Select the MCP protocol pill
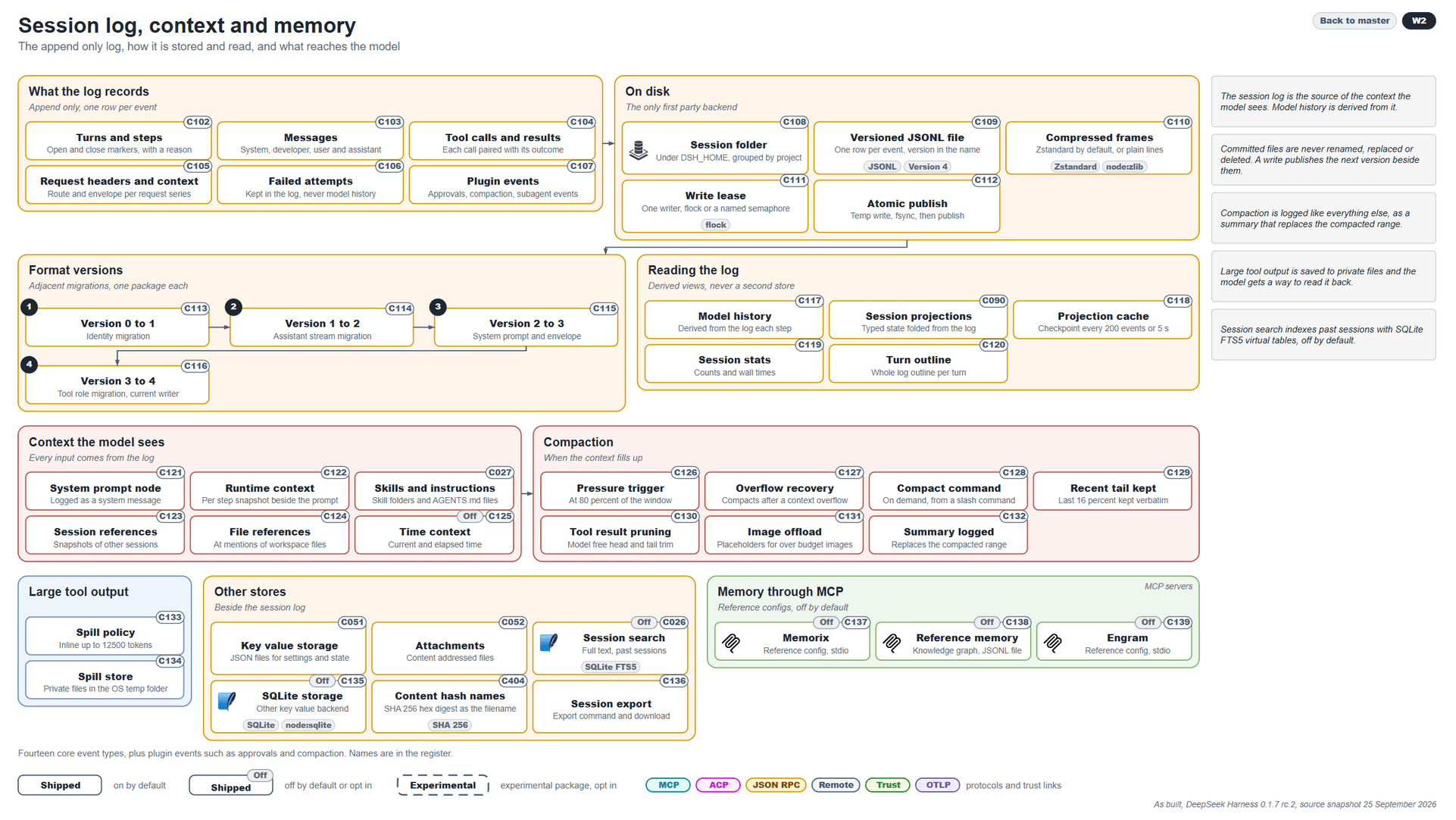1456x820 pixels. (668, 785)
